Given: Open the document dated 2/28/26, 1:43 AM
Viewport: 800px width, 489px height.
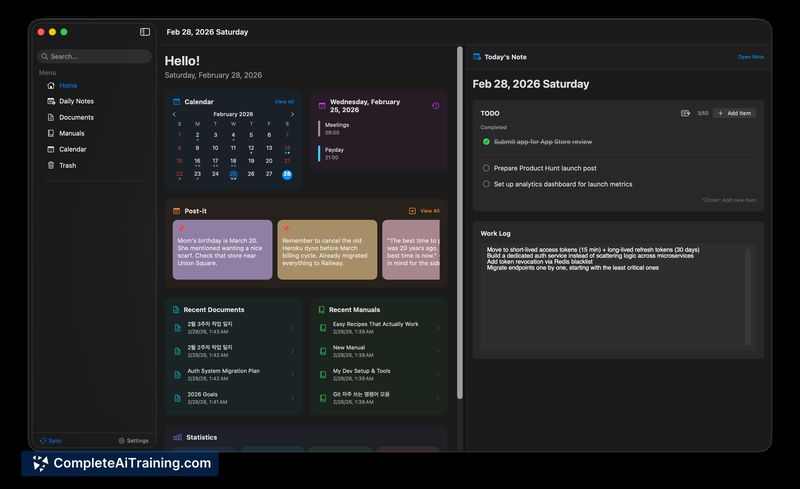Looking at the screenshot, I should 234,328.
